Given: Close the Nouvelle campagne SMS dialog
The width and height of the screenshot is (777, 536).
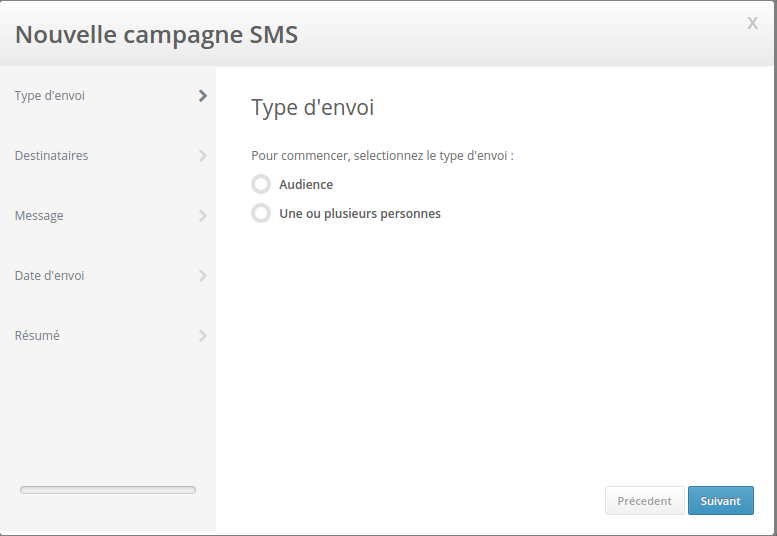Looking at the screenshot, I should [752, 23].
